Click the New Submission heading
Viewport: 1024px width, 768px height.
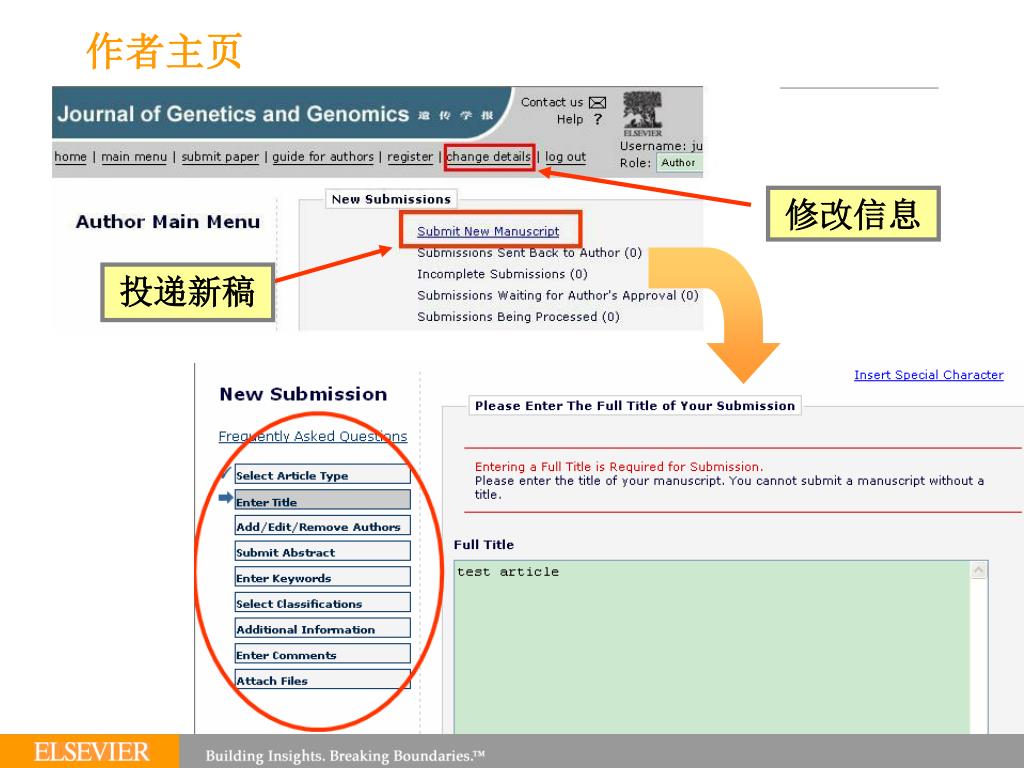303,394
